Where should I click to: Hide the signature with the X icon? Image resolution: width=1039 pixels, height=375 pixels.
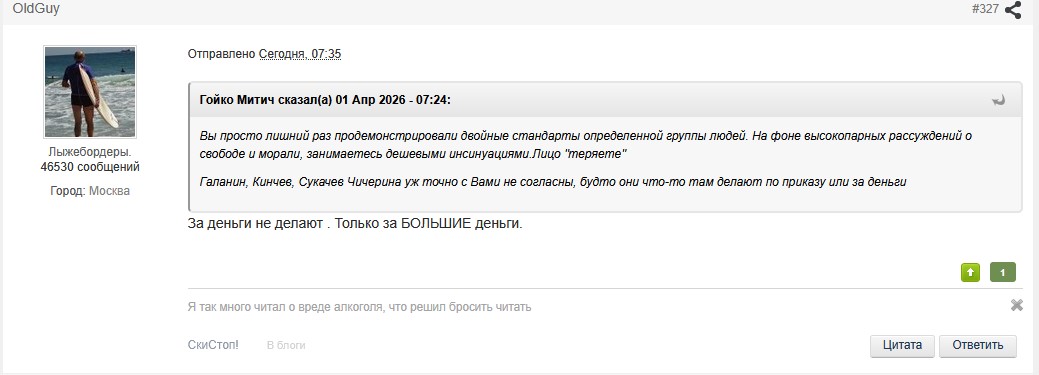click(x=1016, y=305)
